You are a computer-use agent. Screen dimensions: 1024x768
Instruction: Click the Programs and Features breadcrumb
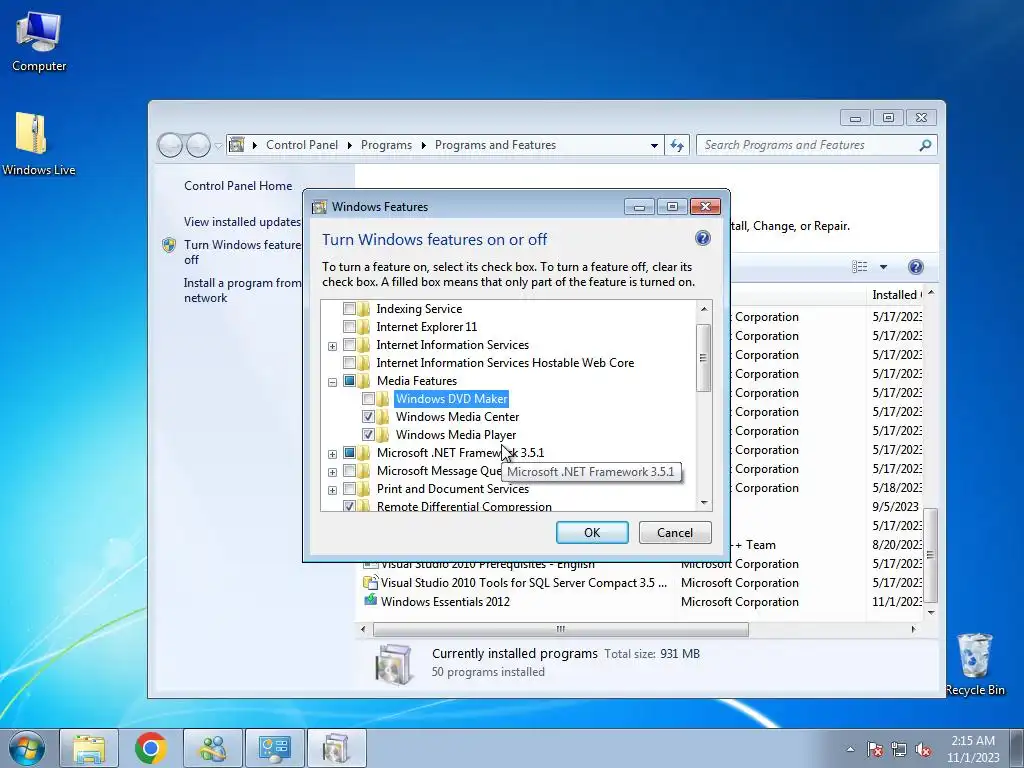495,145
